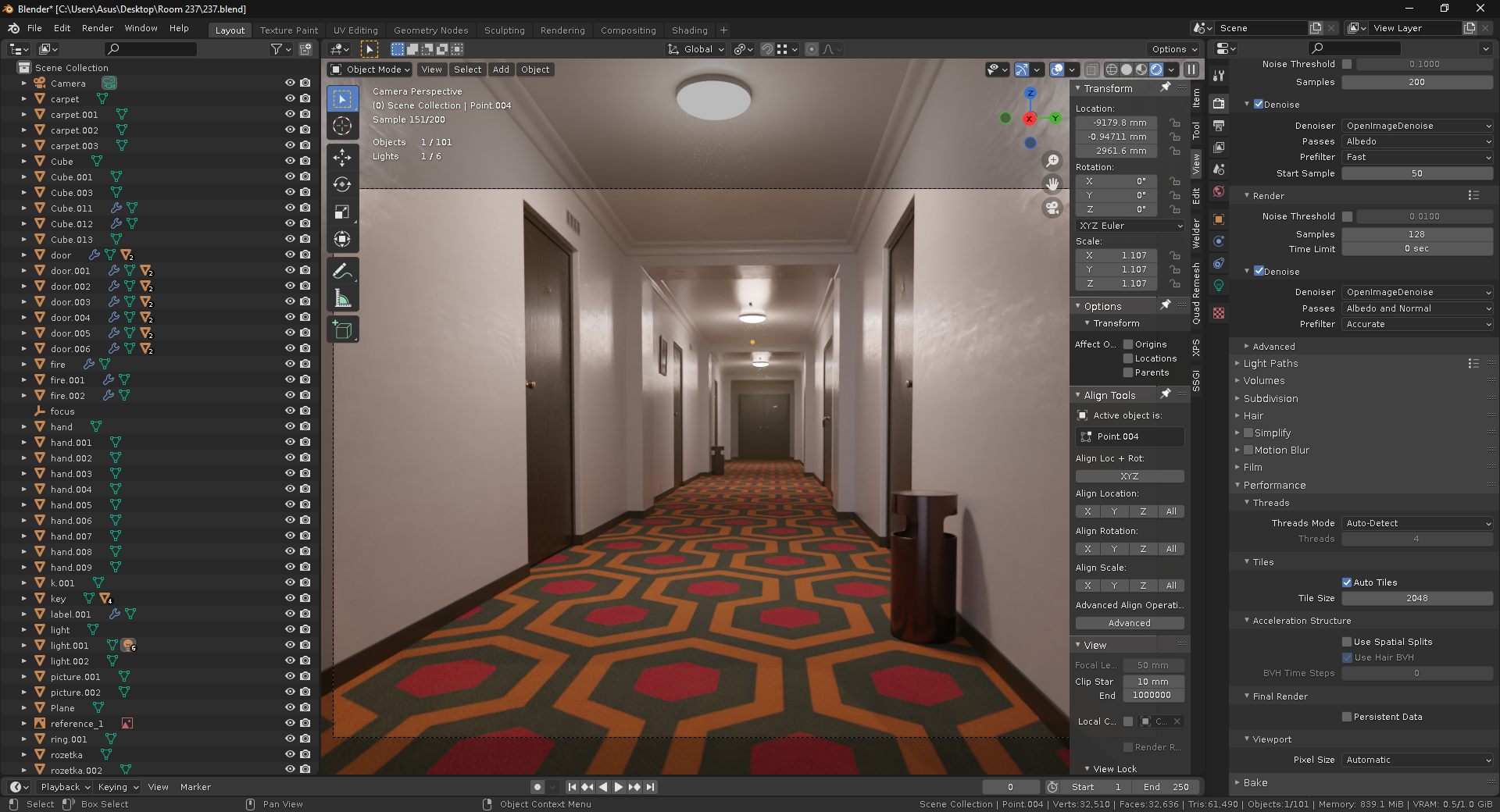Click the Advanced align button
The height and width of the screenshot is (812, 1500).
click(1129, 623)
